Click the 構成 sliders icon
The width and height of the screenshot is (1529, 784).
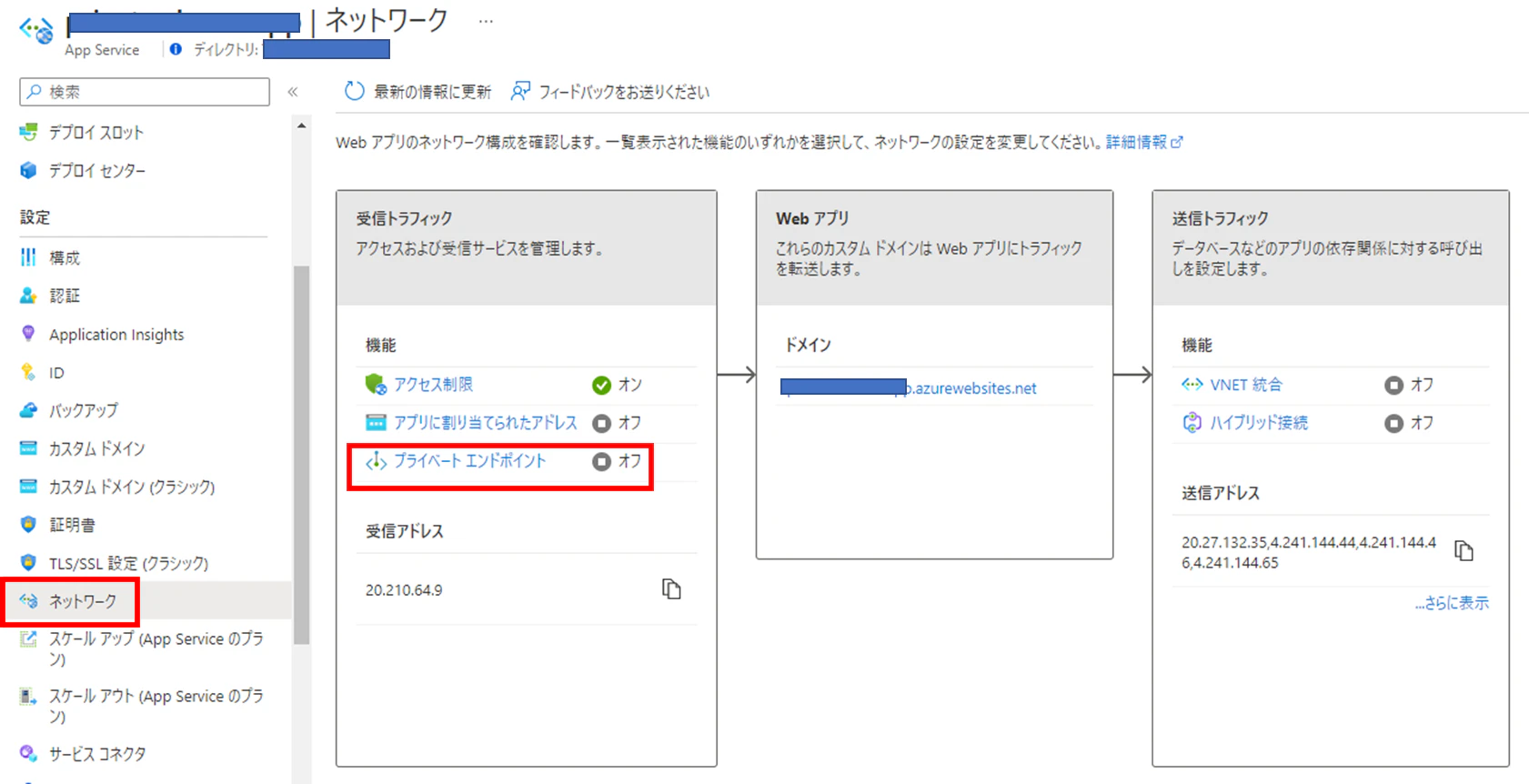pos(29,257)
